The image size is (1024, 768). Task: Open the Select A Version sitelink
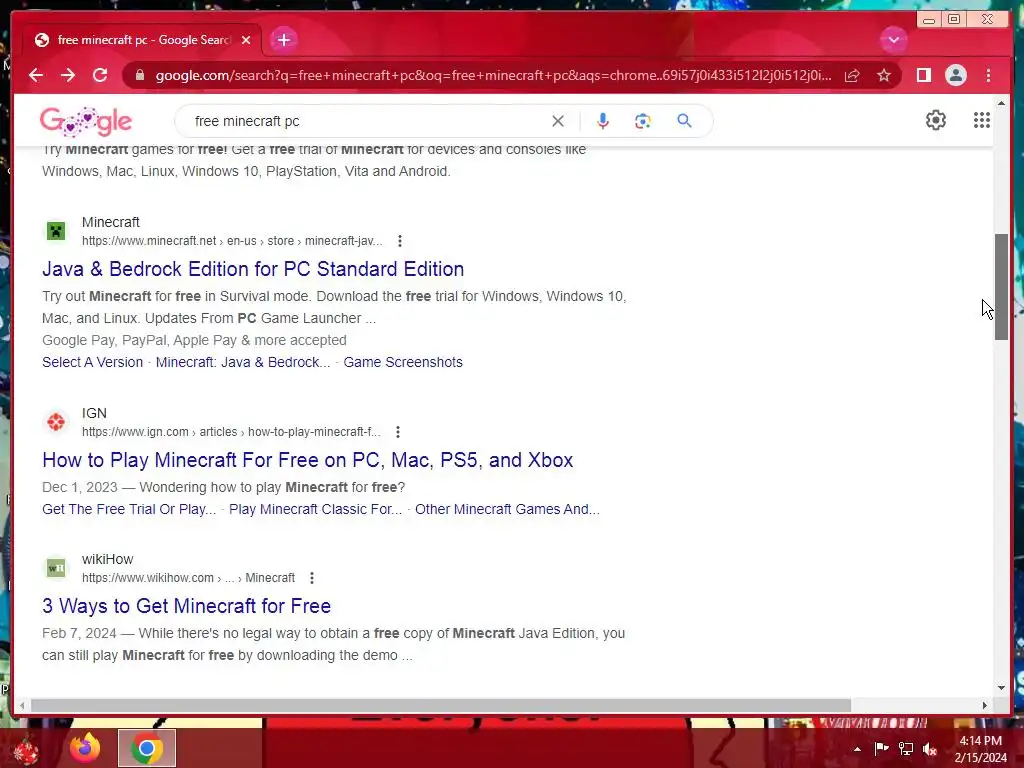click(x=92, y=362)
